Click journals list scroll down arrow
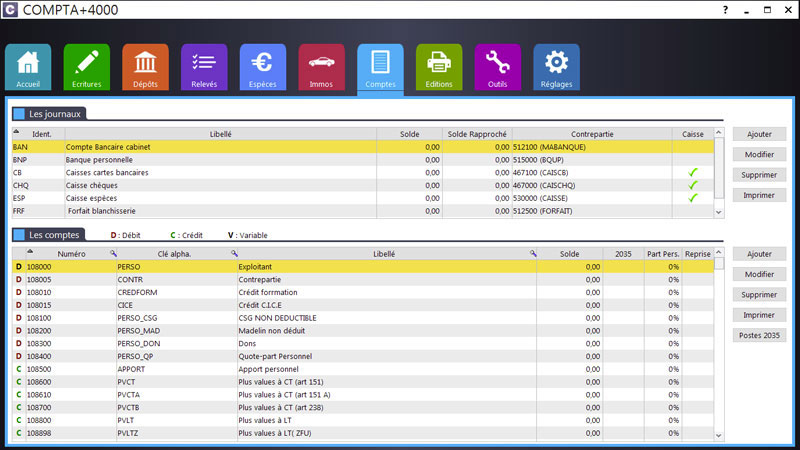Image resolution: width=800 pixels, height=450 pixels. pos(719,212)
